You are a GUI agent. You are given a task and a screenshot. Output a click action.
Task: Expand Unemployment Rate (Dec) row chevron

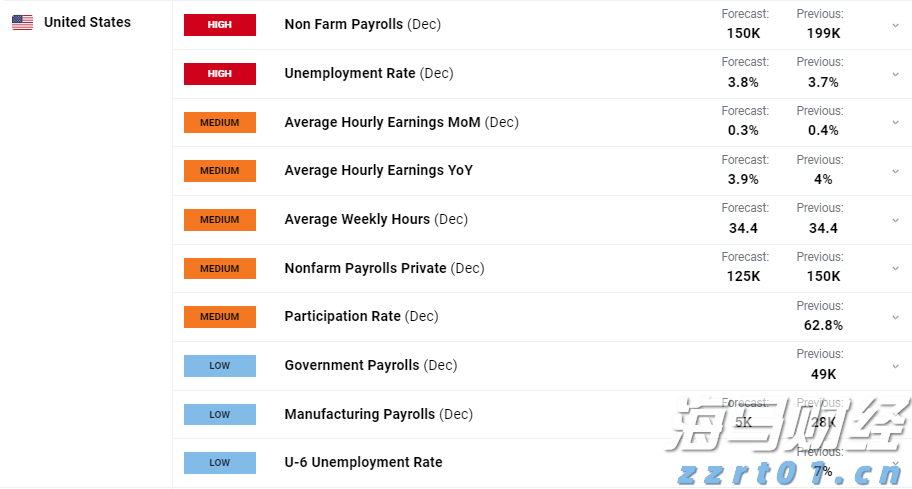coord(895,74)
